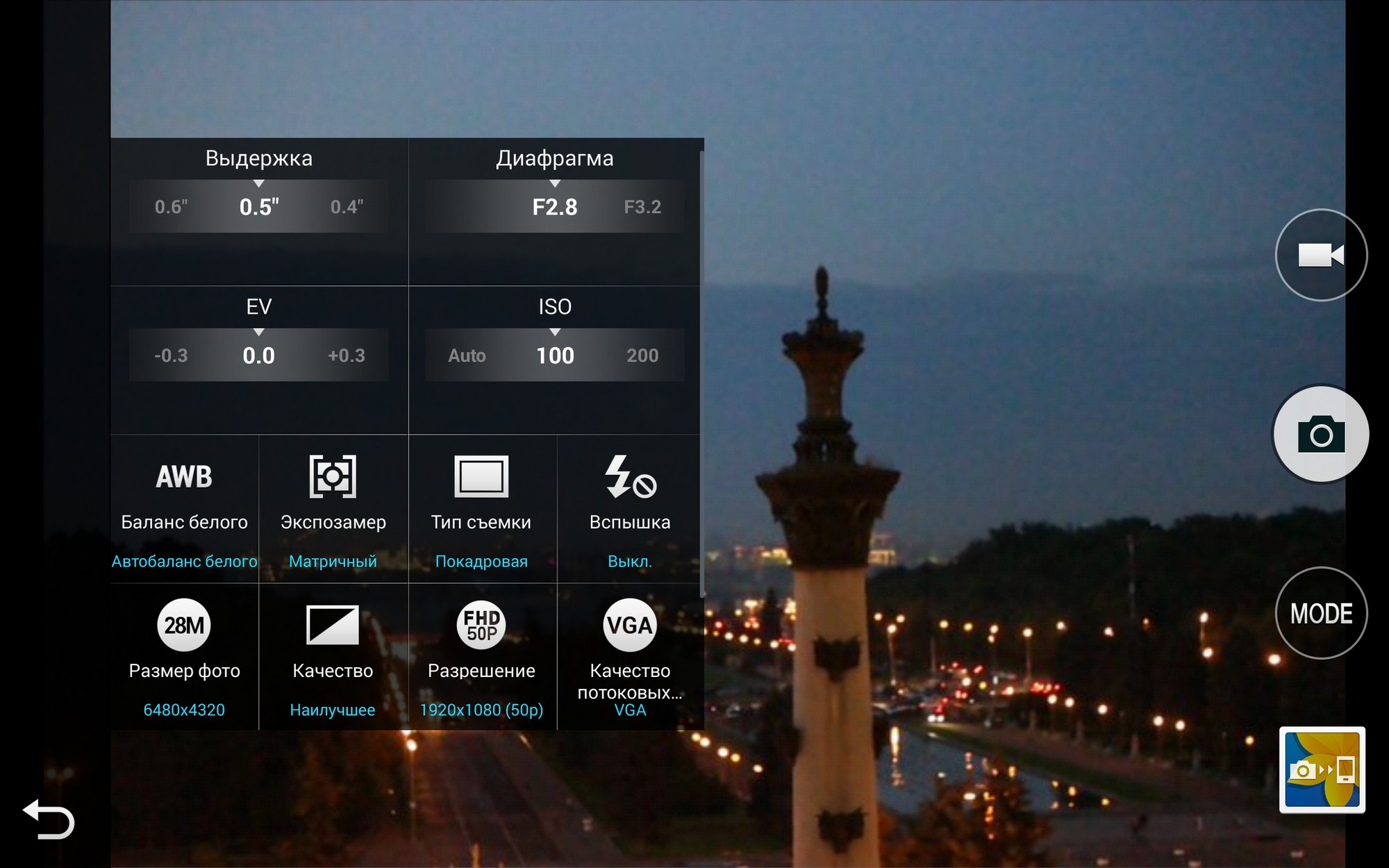The image size is (1389, 868).
Task: Open 28M photo size setting
Action: 184,625
